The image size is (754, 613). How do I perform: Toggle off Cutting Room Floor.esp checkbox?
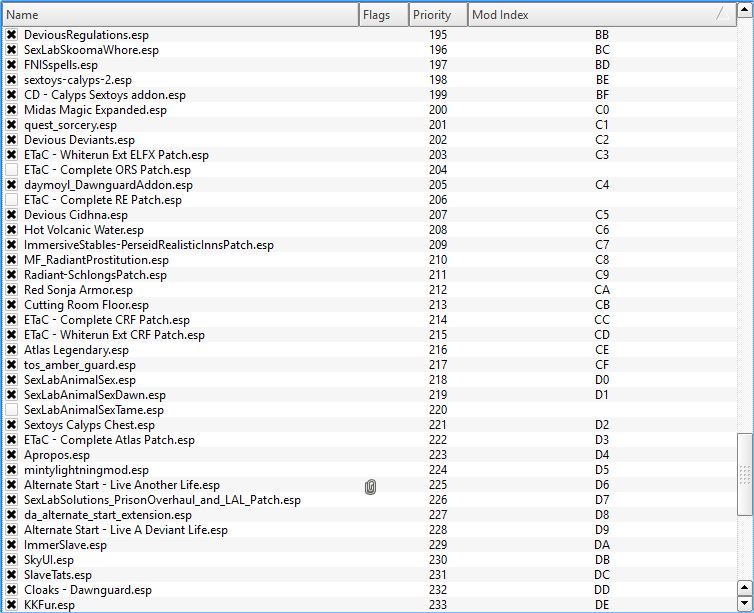pos(12,305)
